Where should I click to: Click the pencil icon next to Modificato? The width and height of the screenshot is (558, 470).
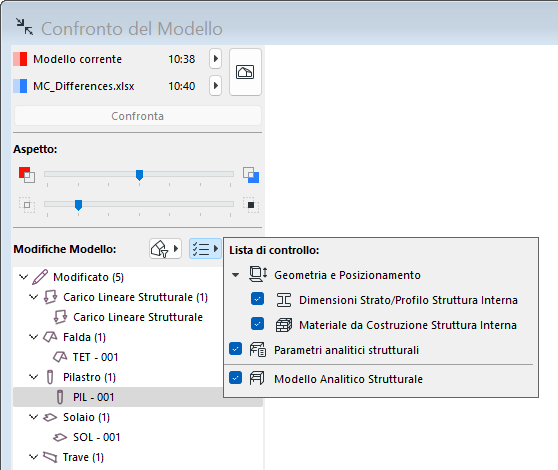point(40,277)
